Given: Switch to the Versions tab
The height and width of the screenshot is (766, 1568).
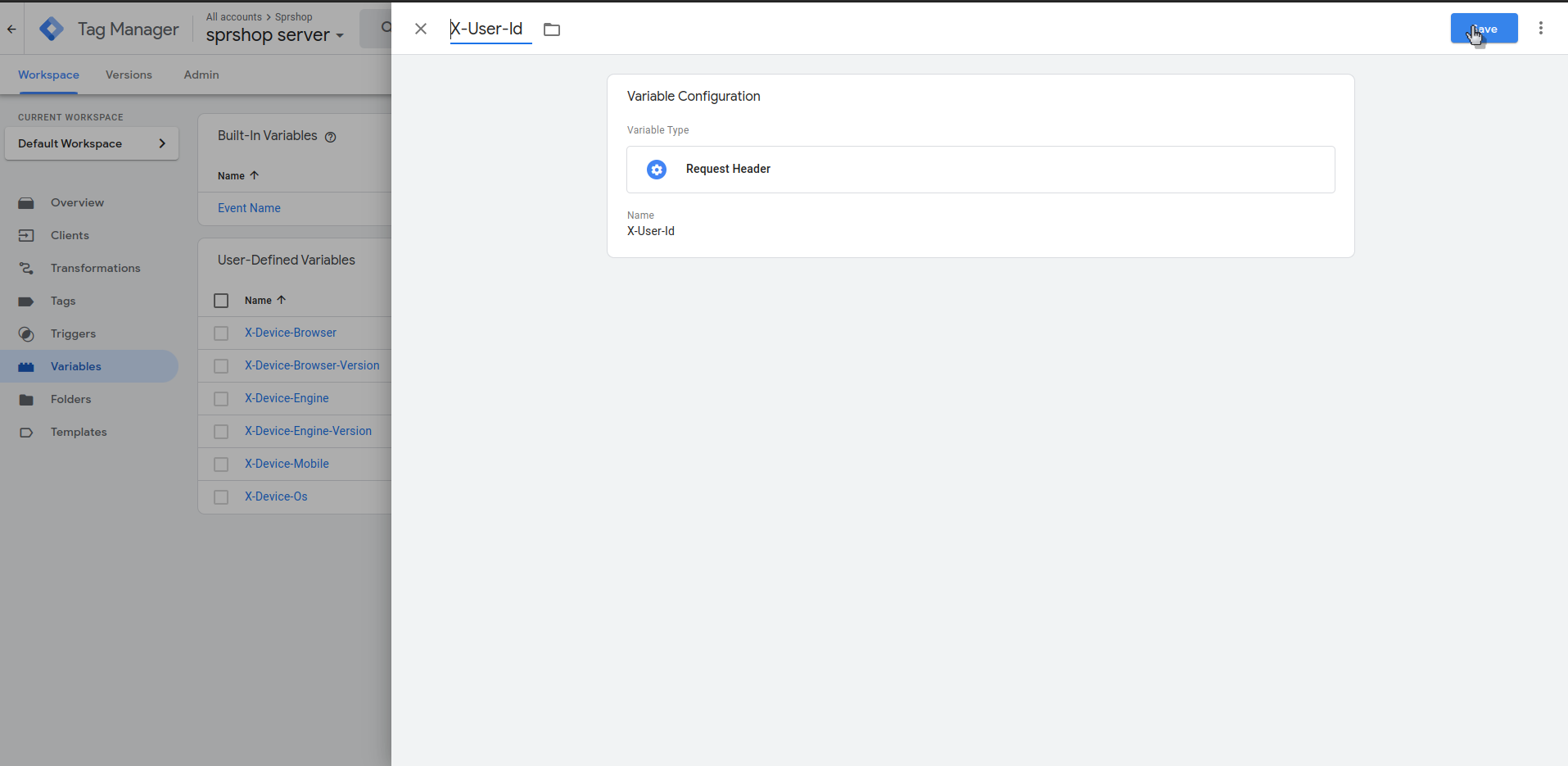Looking at the screenshot, I should point(129,75).
